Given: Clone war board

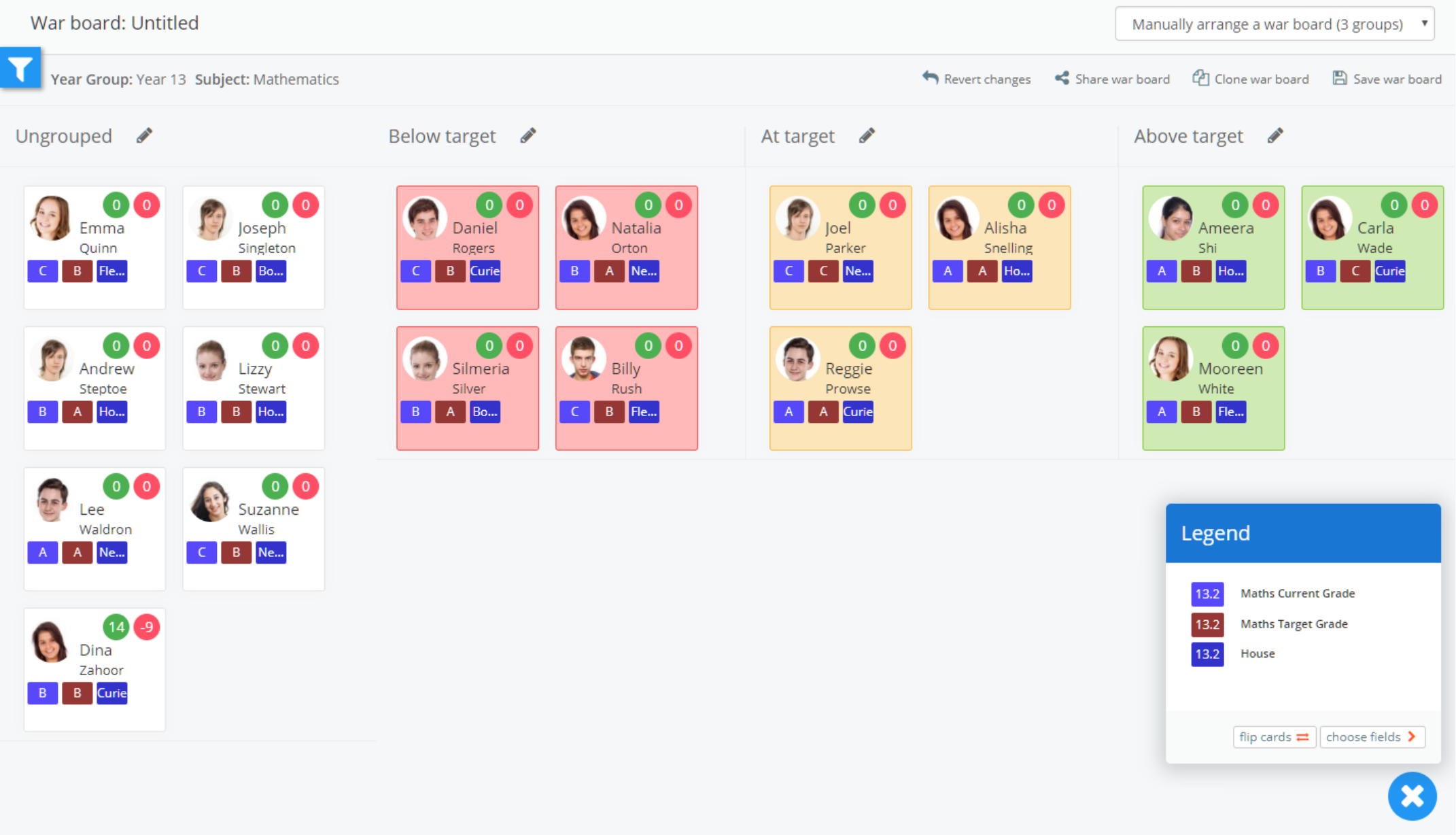Looking at the screenshot, I should tap(1251, 79).
